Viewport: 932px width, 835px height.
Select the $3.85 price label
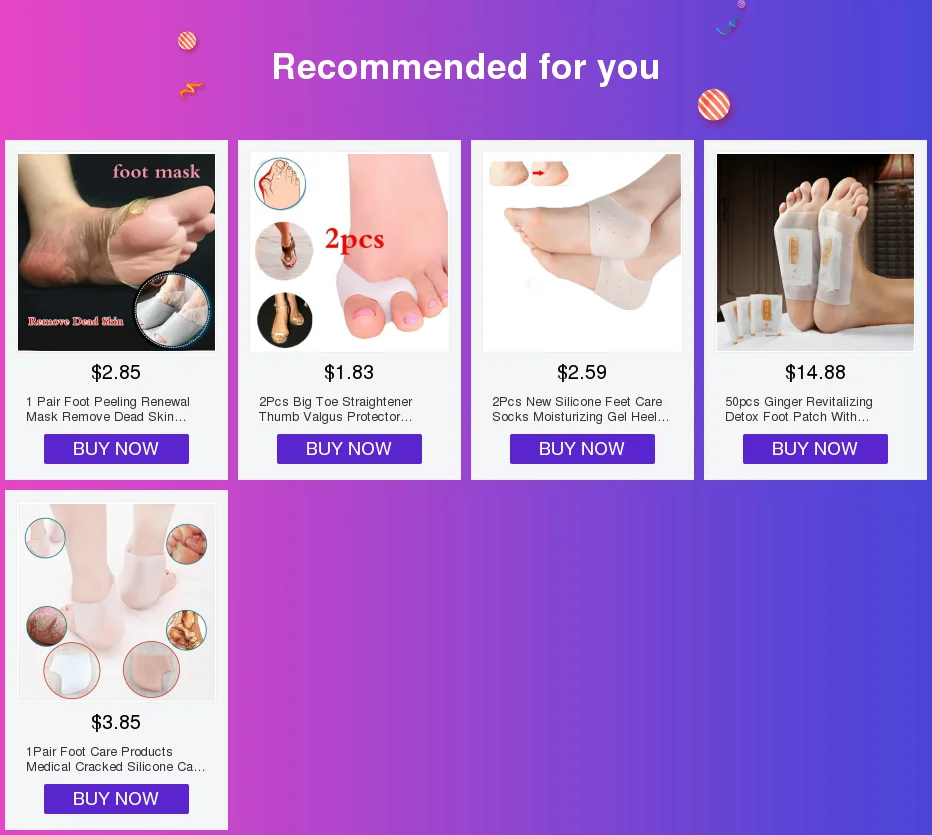[x=116, y=723]
